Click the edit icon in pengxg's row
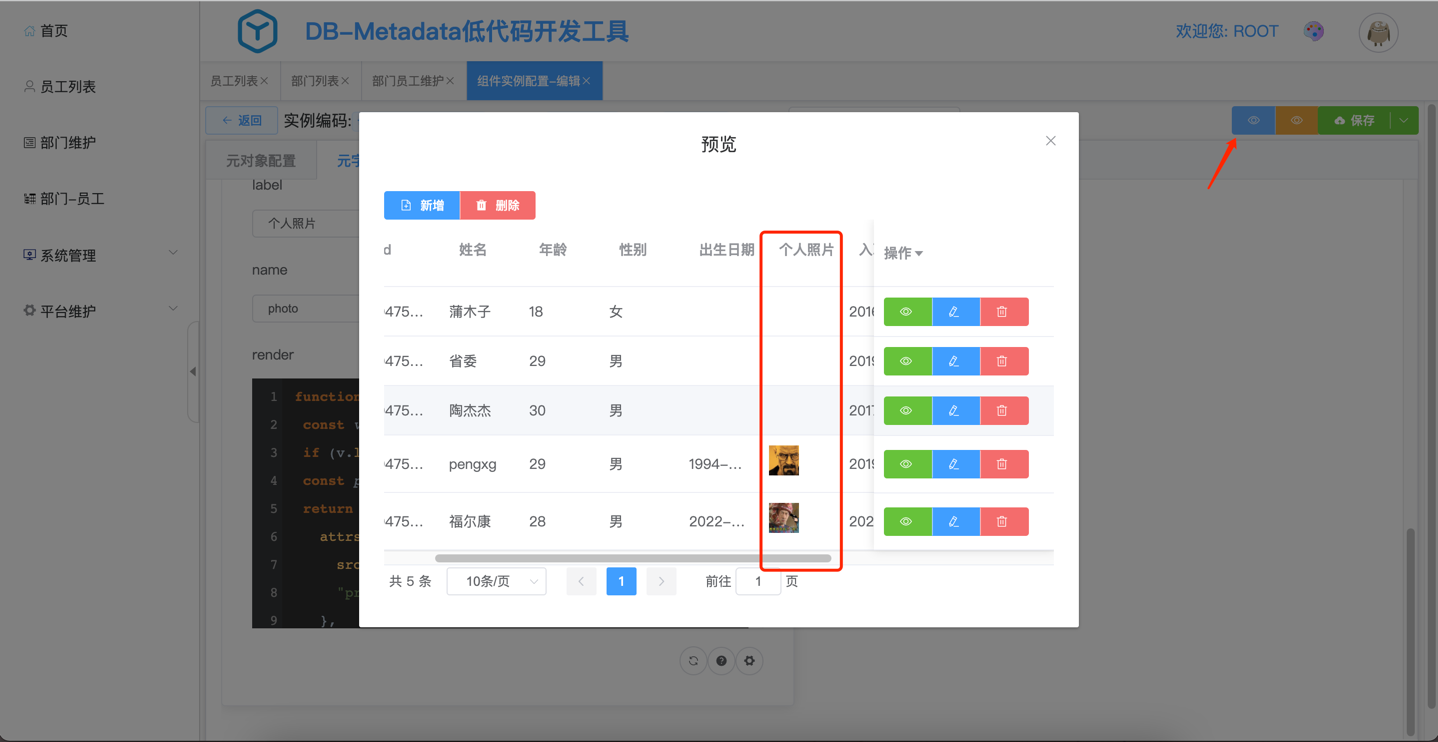 tap(955, 464)
